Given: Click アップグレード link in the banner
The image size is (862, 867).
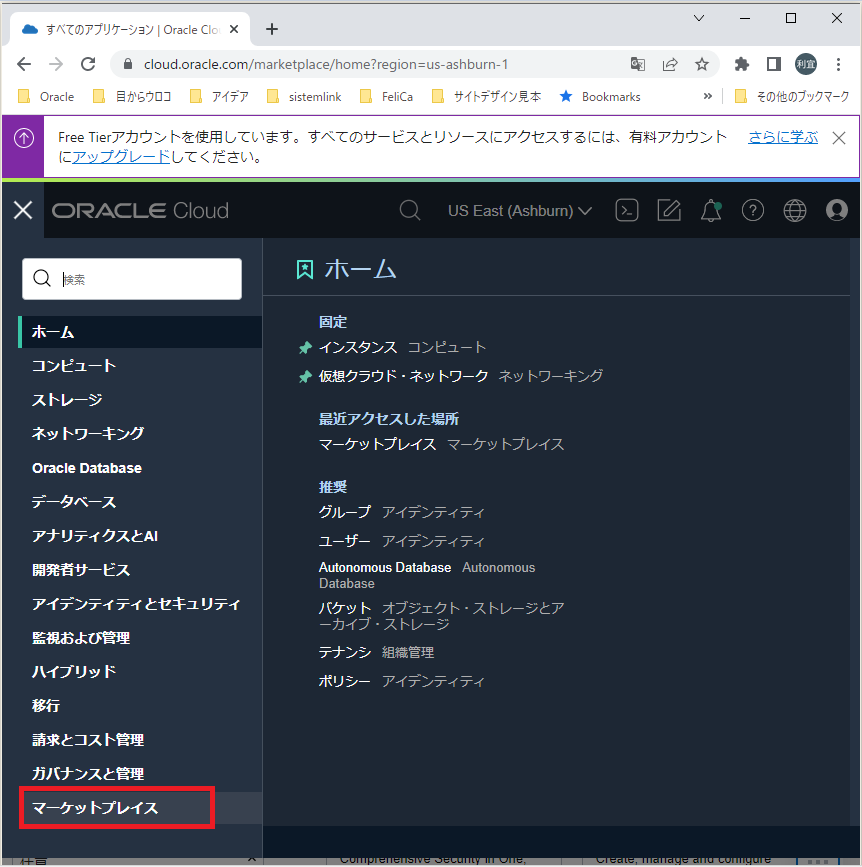Looking at the screenshot, I should 121,157.
